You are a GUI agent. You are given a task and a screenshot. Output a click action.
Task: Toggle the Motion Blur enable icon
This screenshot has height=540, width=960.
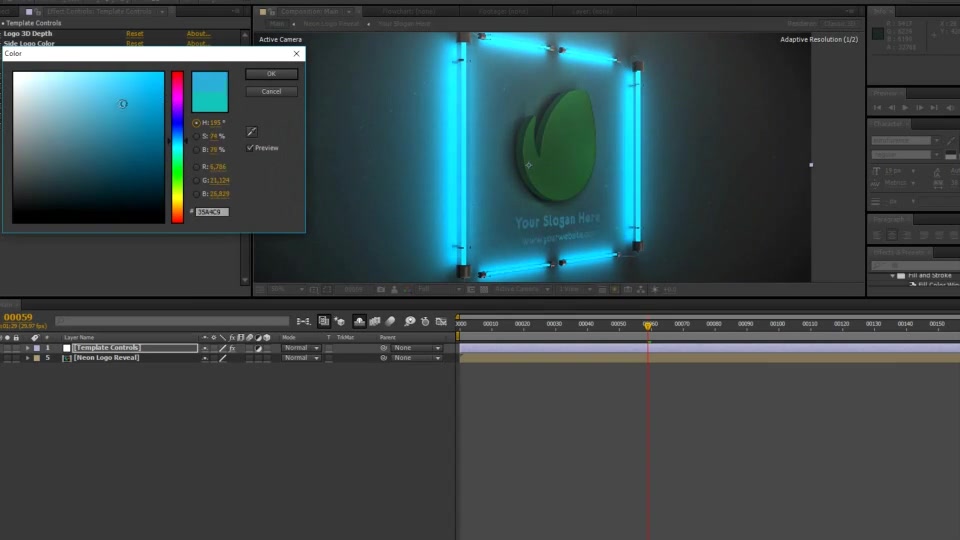click(390, 321)
